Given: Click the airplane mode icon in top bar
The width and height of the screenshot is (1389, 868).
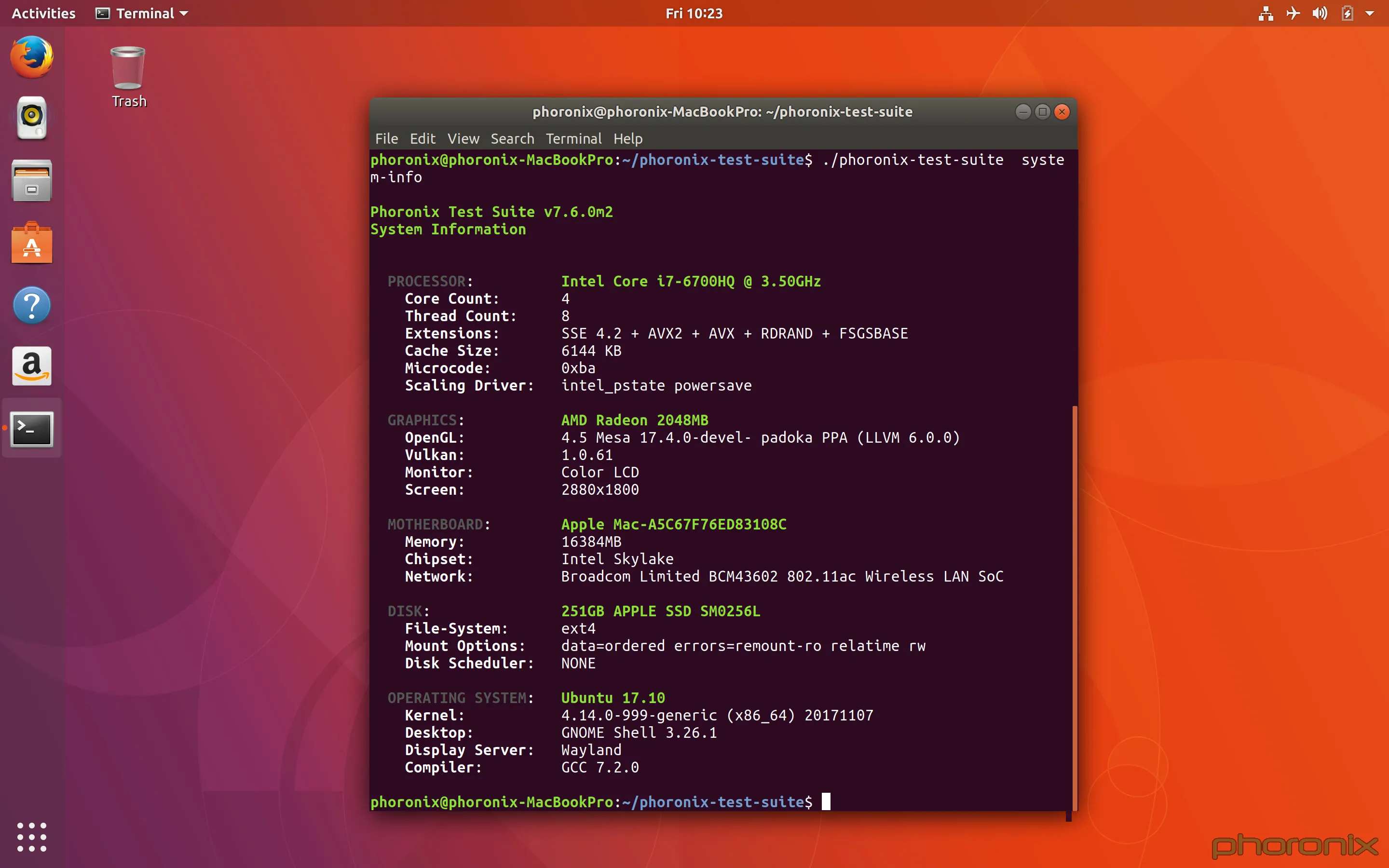Looking at the screenshot, I should (x=1293, y=13).
